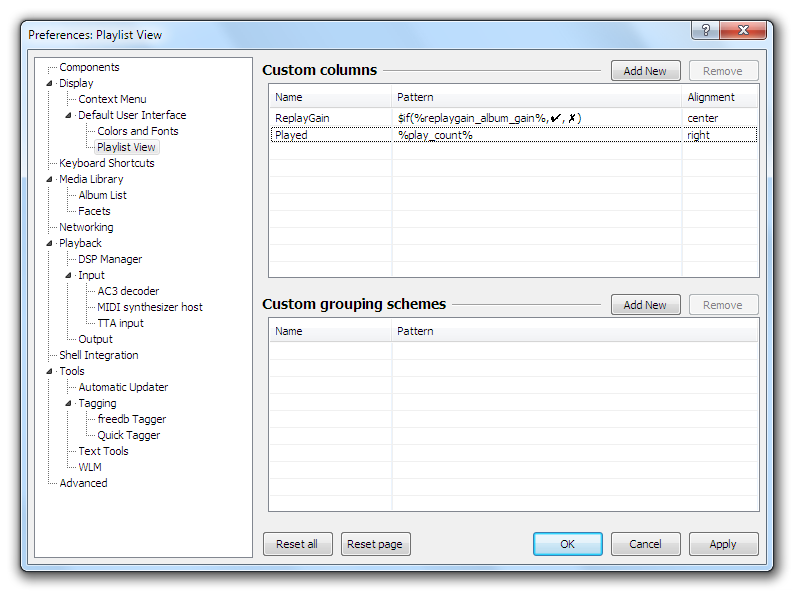
Task: Collapse the Display tree node
Action: [50, 84]
